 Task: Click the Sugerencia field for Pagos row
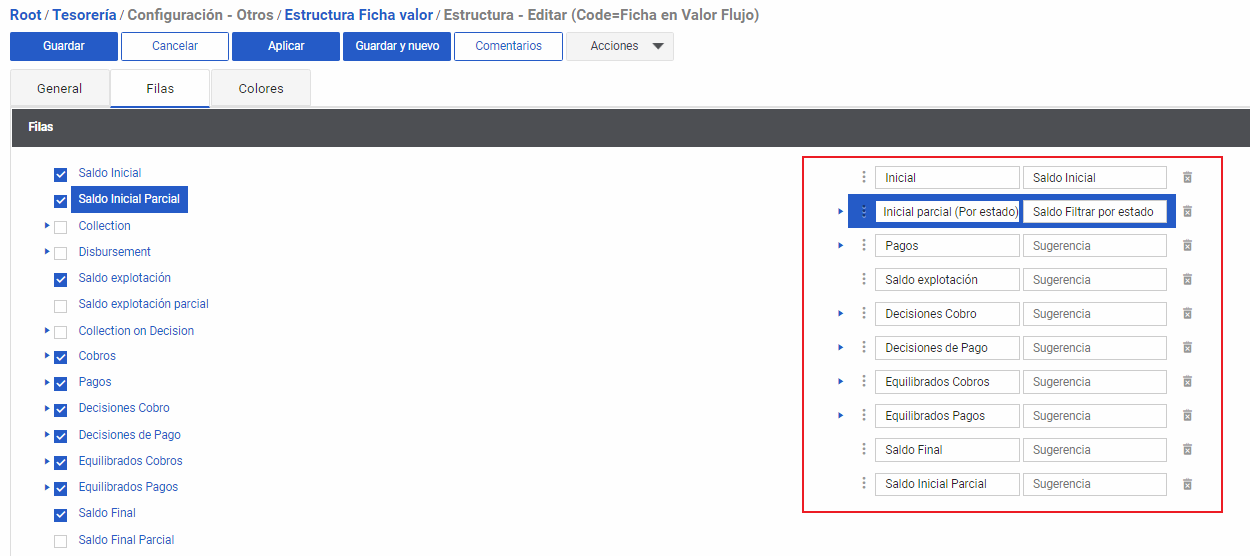click(x=1094, y=246)
